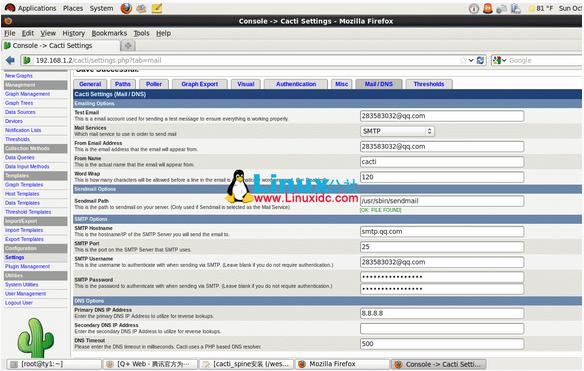Open Graph Management in the sidebar
This screenshot has width=584, height=371.
pyautogui.click(x=27, y=94)
